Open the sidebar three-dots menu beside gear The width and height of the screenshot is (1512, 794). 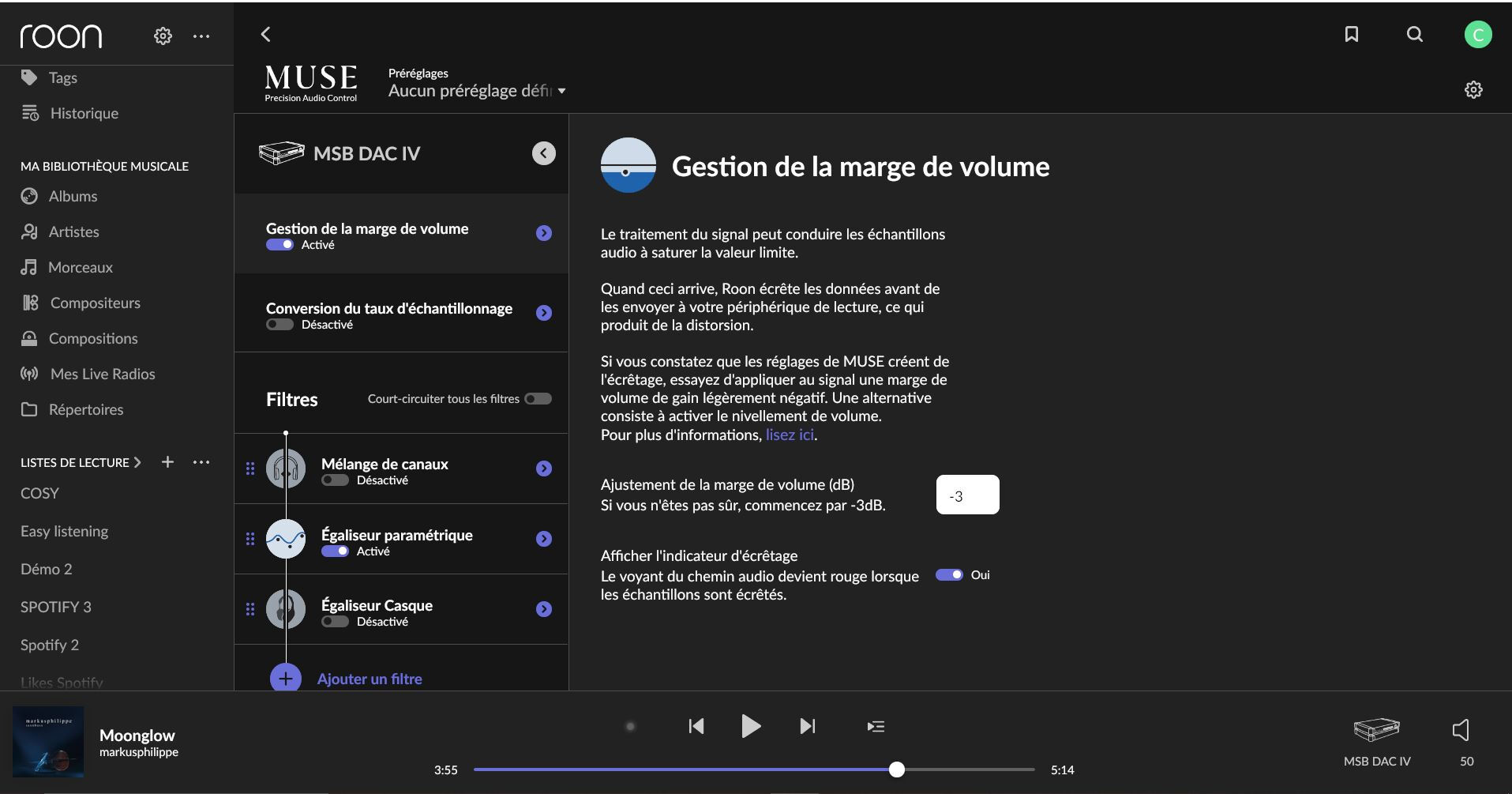[201, 36]
